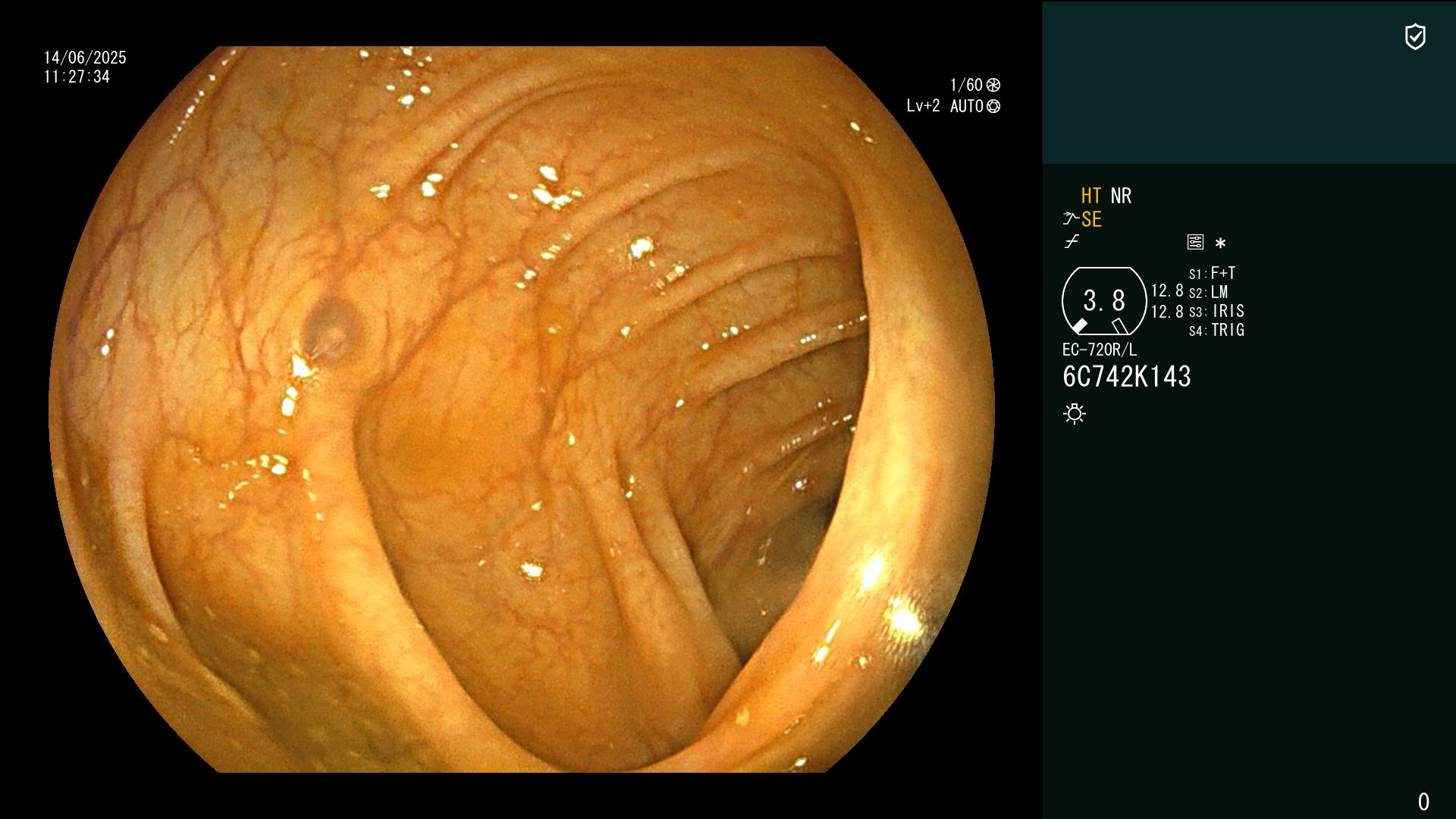This screenshot has height=819, width=1456.
Task: Click the date 14/06/2025
Action: tap(85, 58)
